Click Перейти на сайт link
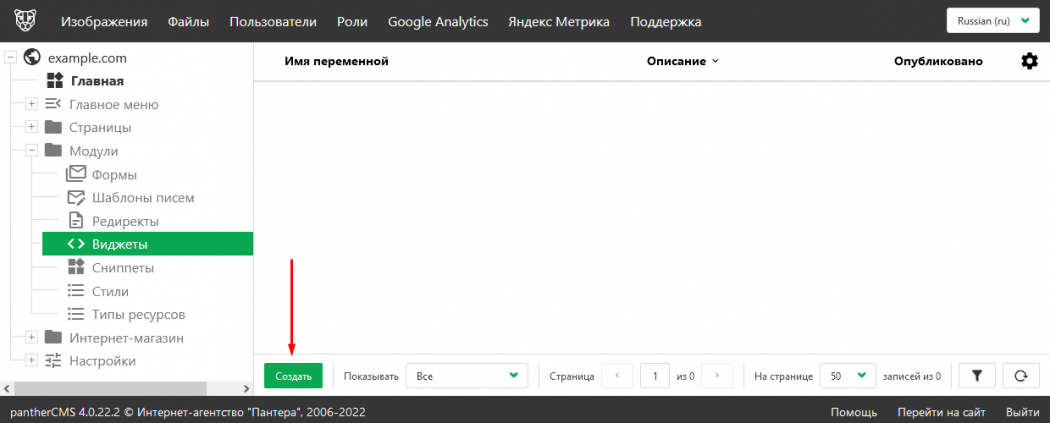The image size is (1050, 423). click(x=942, y=412)
